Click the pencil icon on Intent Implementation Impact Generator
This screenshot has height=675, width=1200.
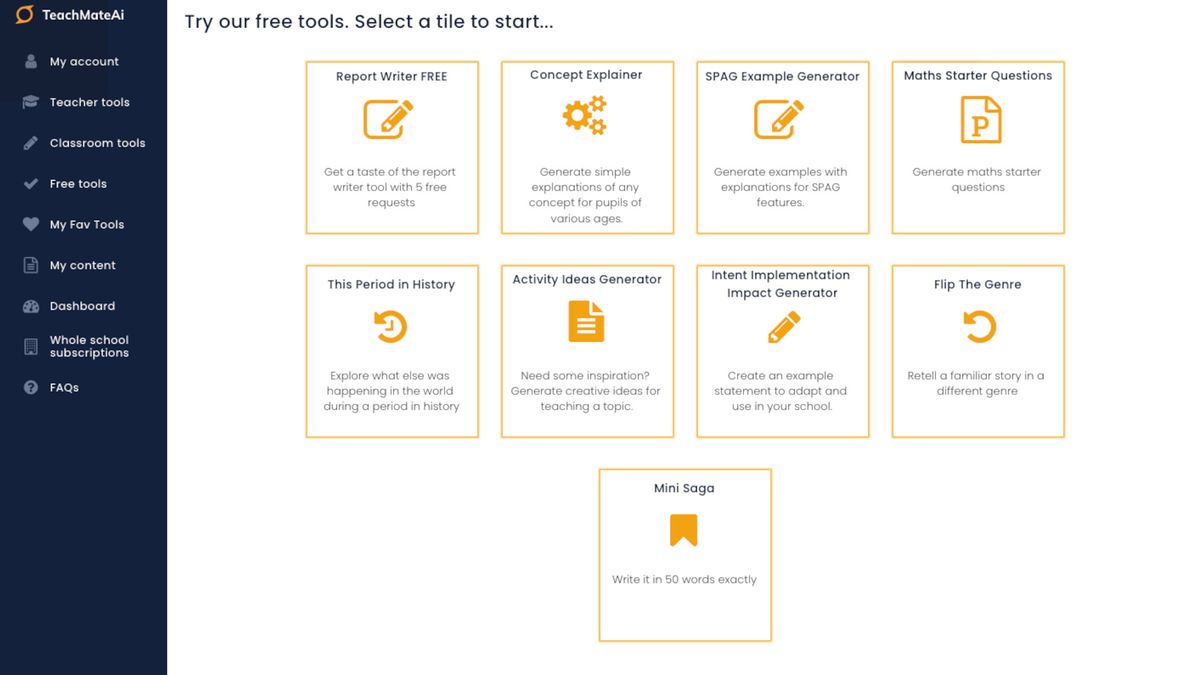(x=782, y=326)
